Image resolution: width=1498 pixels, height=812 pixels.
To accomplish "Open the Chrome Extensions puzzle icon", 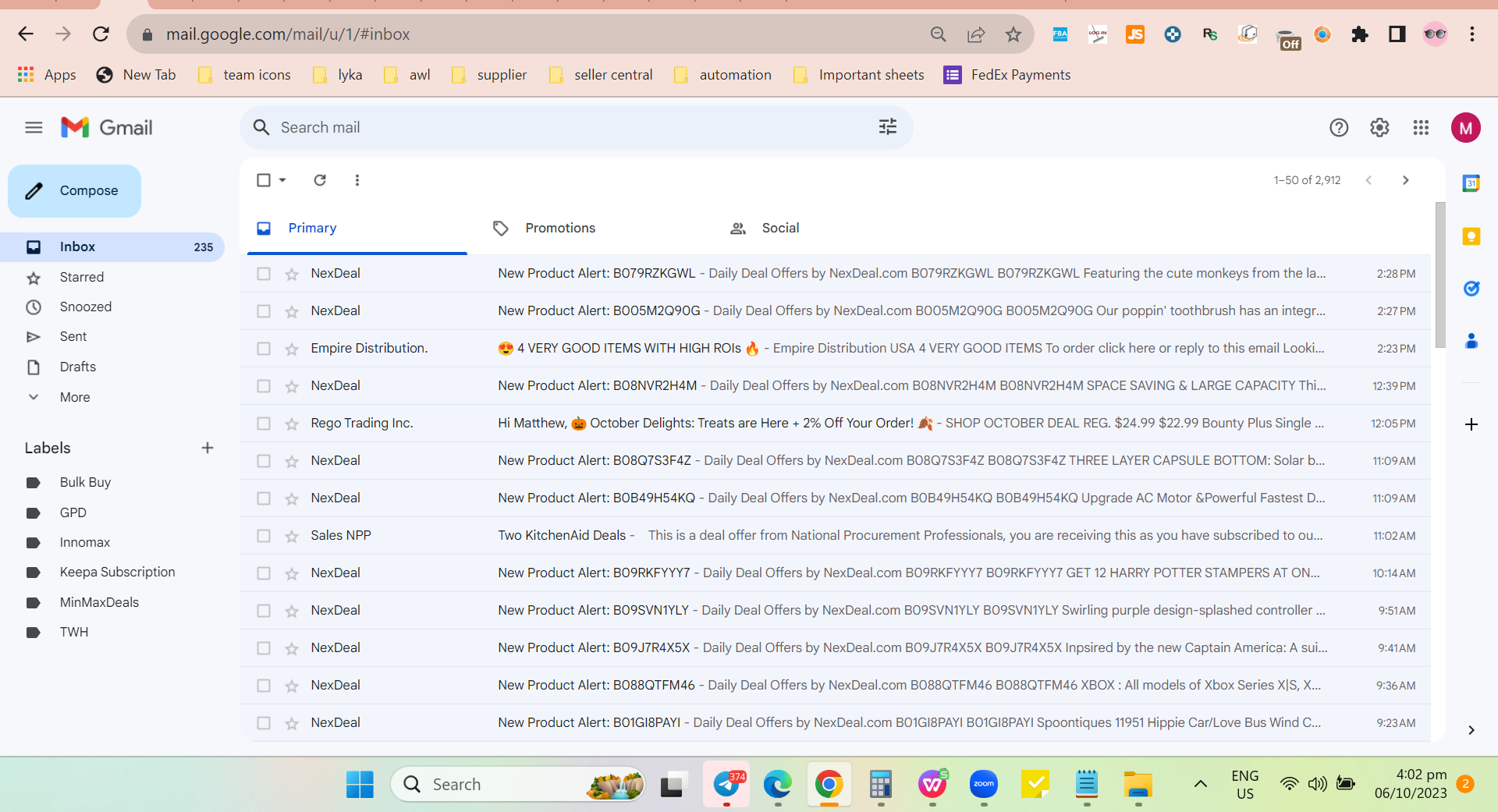I will (x=1360, y=34).
